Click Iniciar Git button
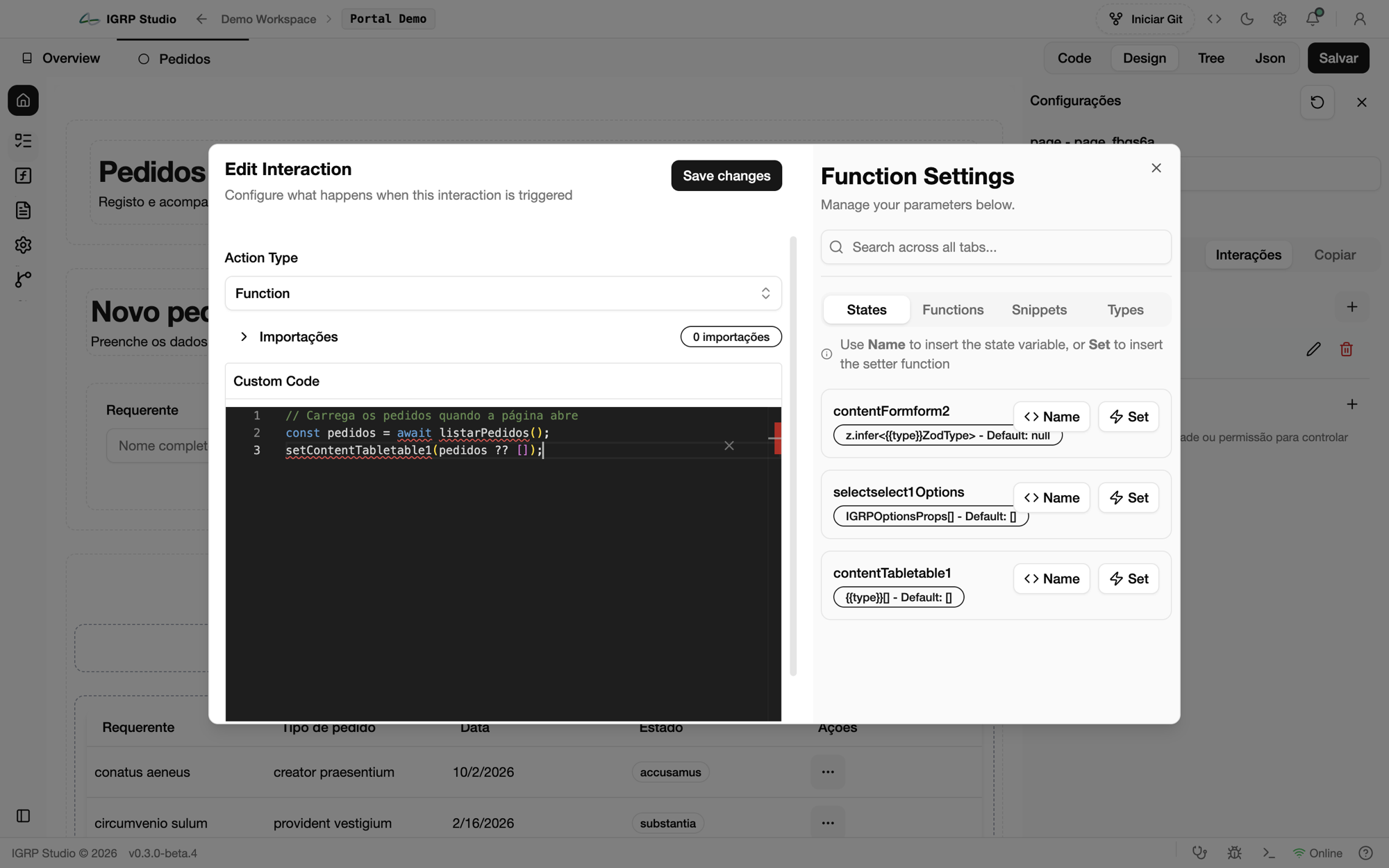The image size is (1389, 868). click(x=1145, y=19)
